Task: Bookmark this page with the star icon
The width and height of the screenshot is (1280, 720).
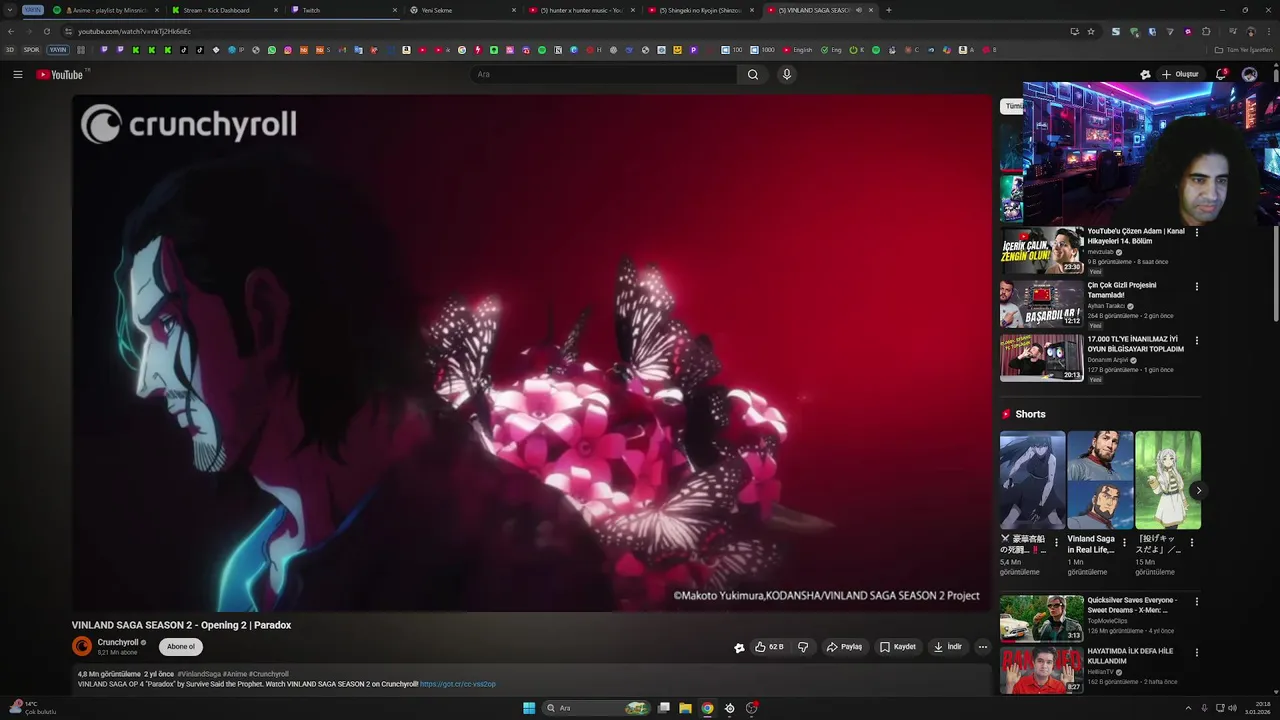Action: click(x=1091, y=31)
